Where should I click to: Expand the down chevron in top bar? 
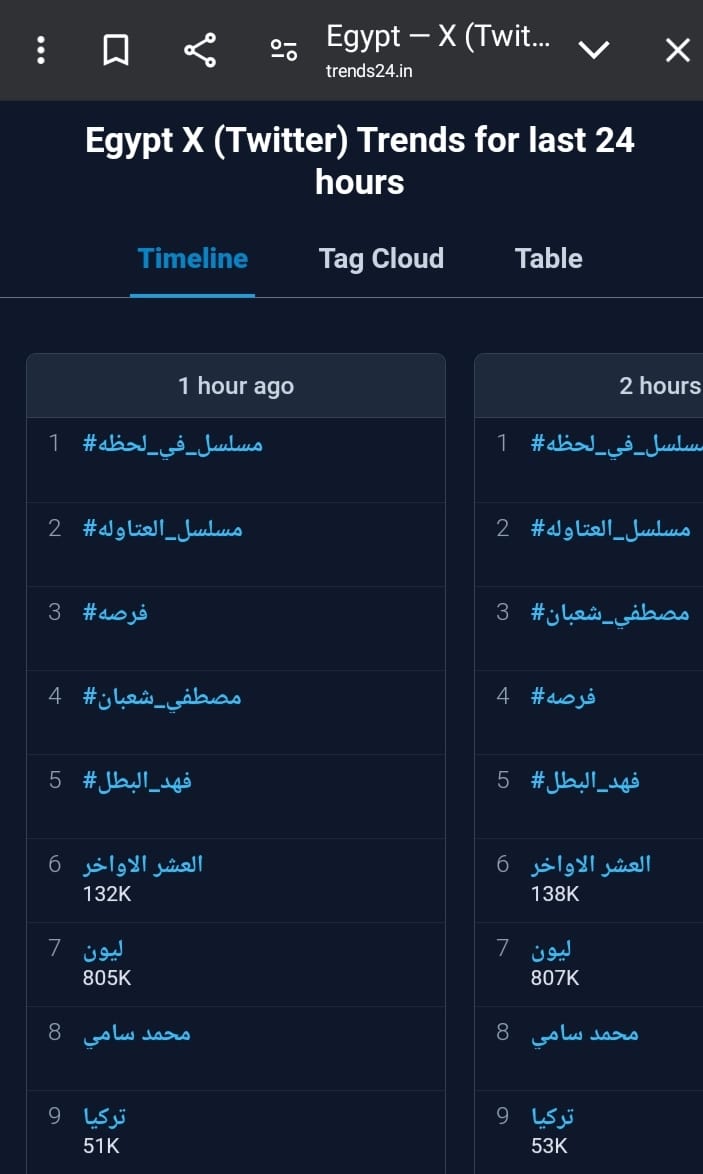point(594,50)
